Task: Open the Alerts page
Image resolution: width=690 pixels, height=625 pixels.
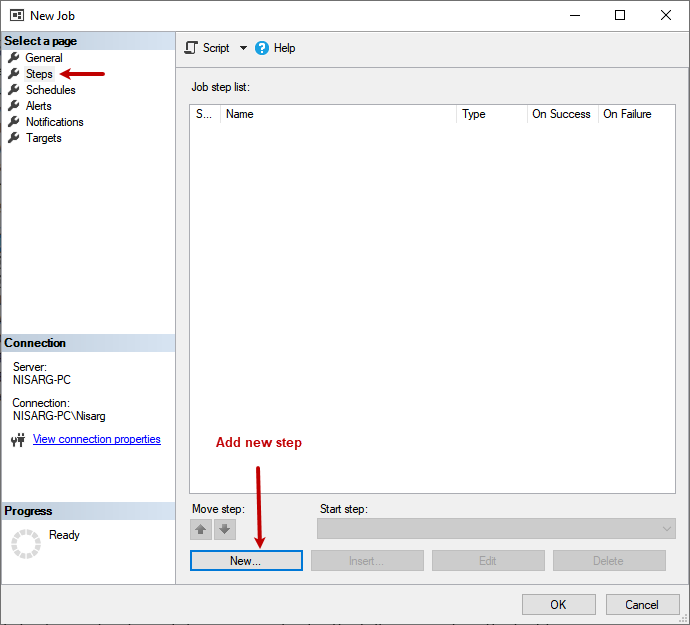Action: coord(38,106)
